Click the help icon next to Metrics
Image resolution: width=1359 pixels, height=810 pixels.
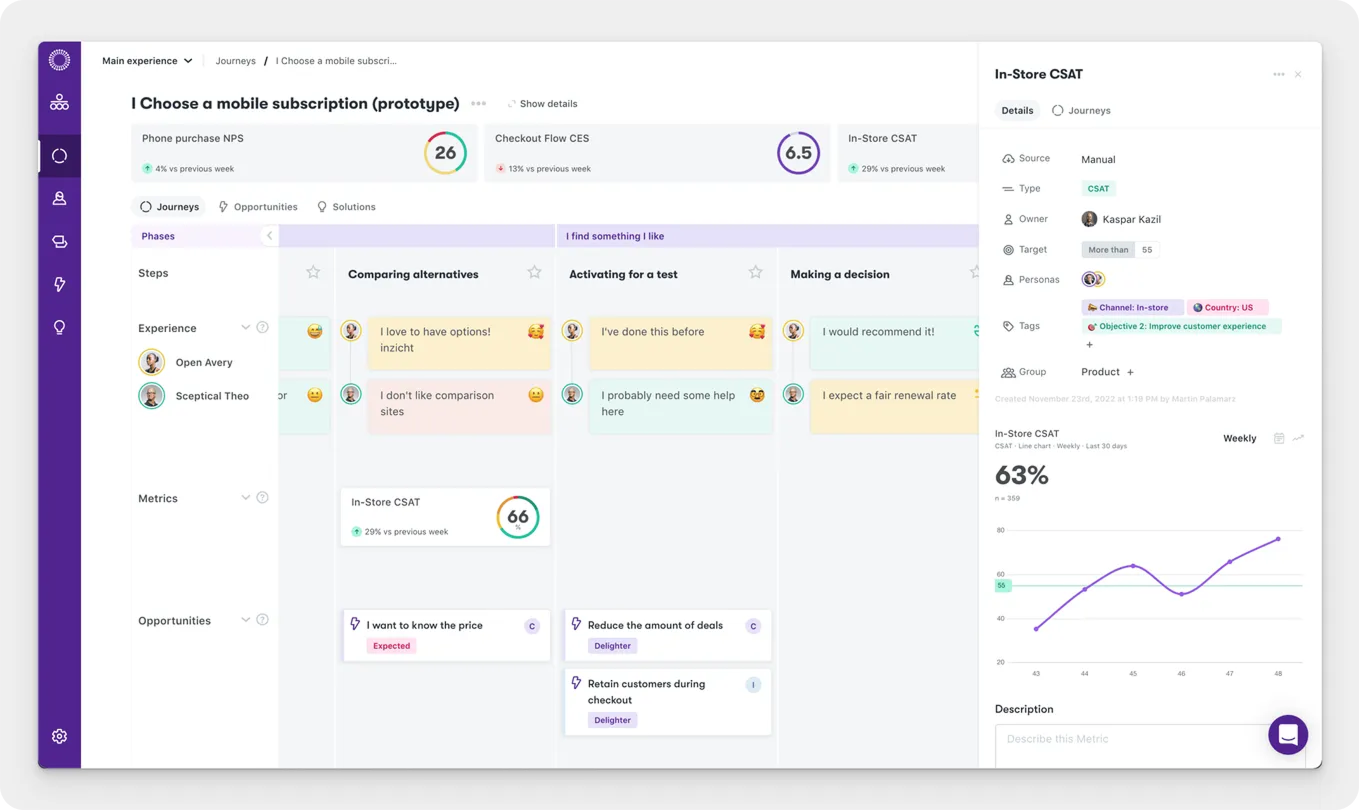tap(262, 497)
